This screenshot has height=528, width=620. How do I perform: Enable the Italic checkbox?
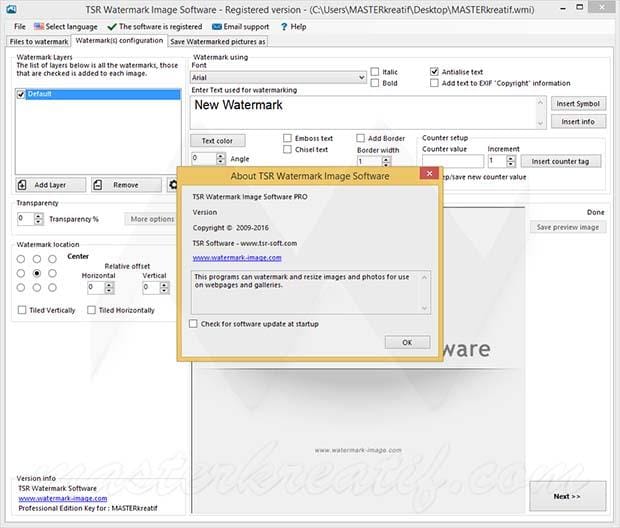point(375,72)
